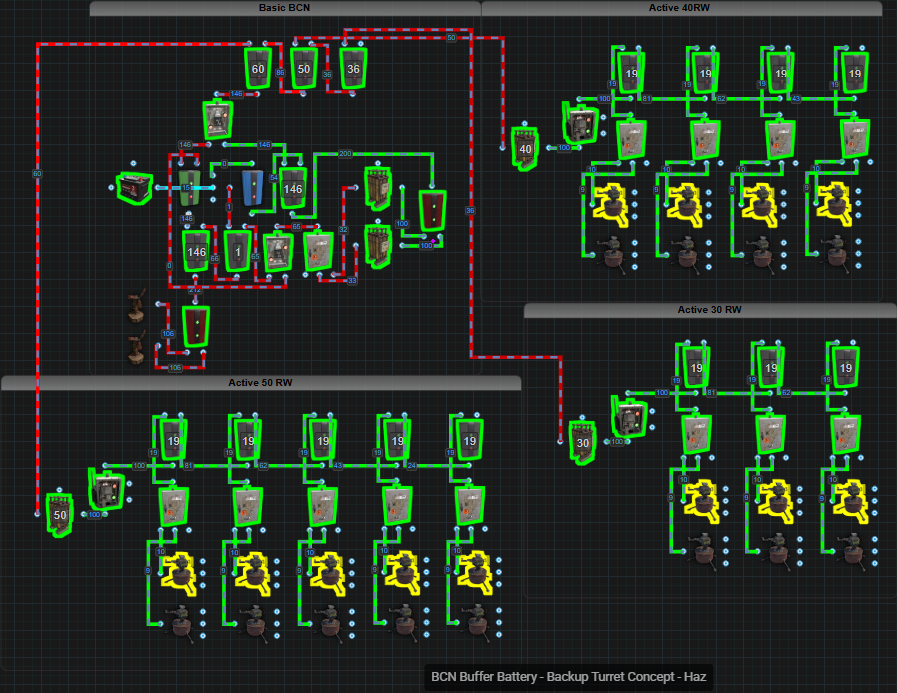The image size is (897, 693).
Task: Click the Basic BCN group header
Action: click(285, 8)
